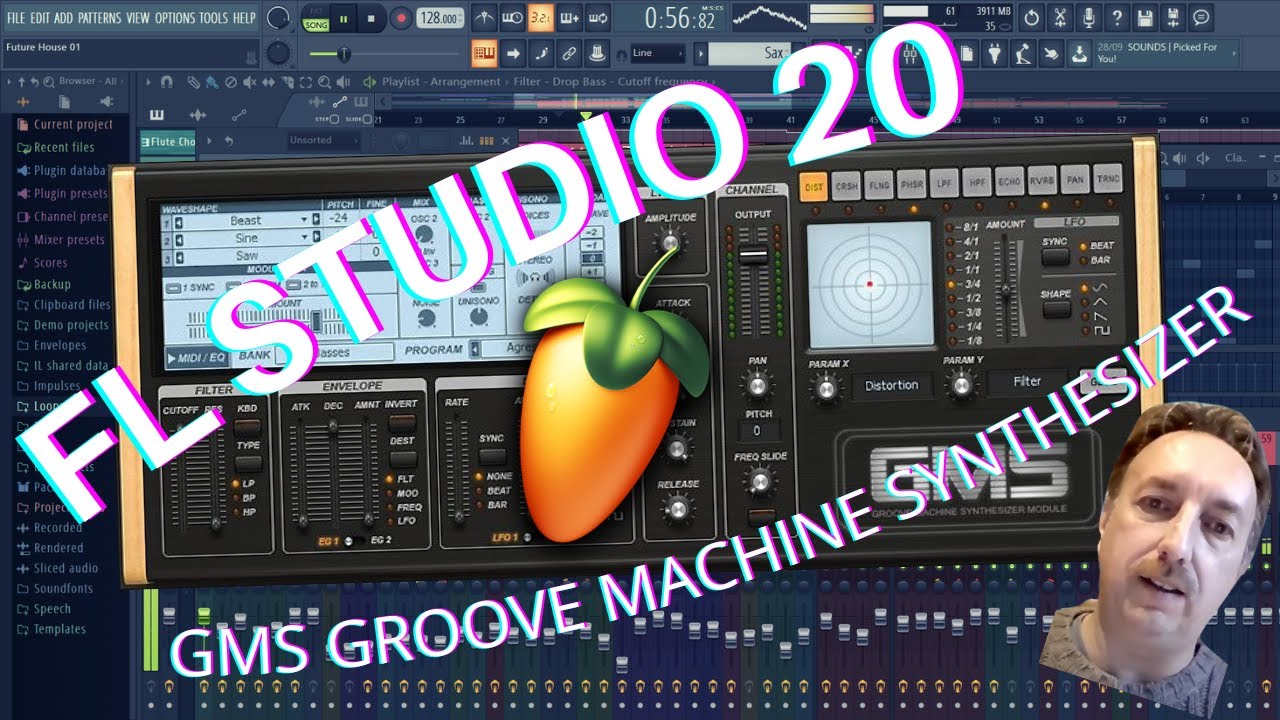Click the red dot on XY pad
Viewport: 1280px width, 720px height.
869,285
